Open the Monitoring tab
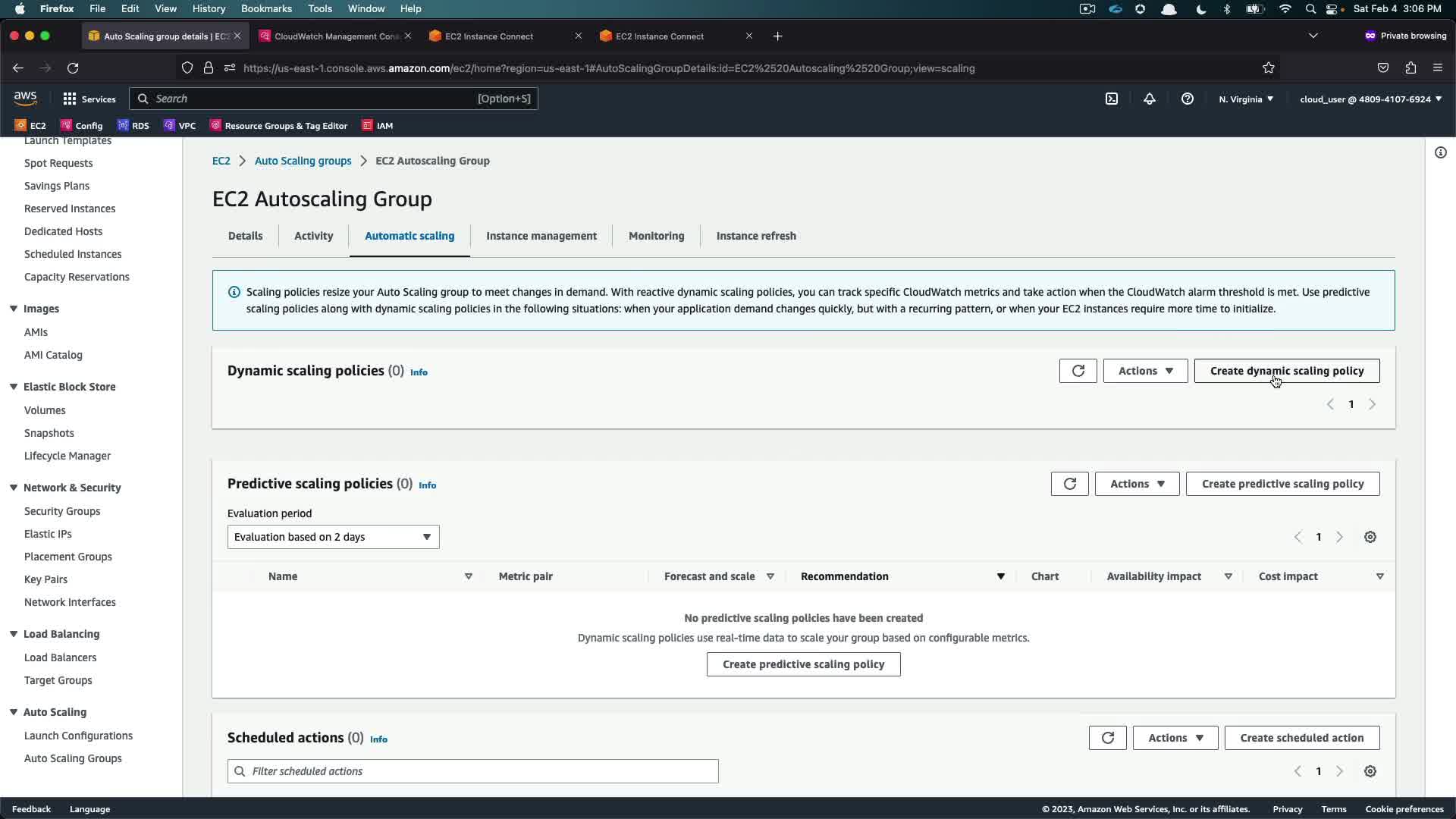This screenshot has height=819, width=1456. 656,236
